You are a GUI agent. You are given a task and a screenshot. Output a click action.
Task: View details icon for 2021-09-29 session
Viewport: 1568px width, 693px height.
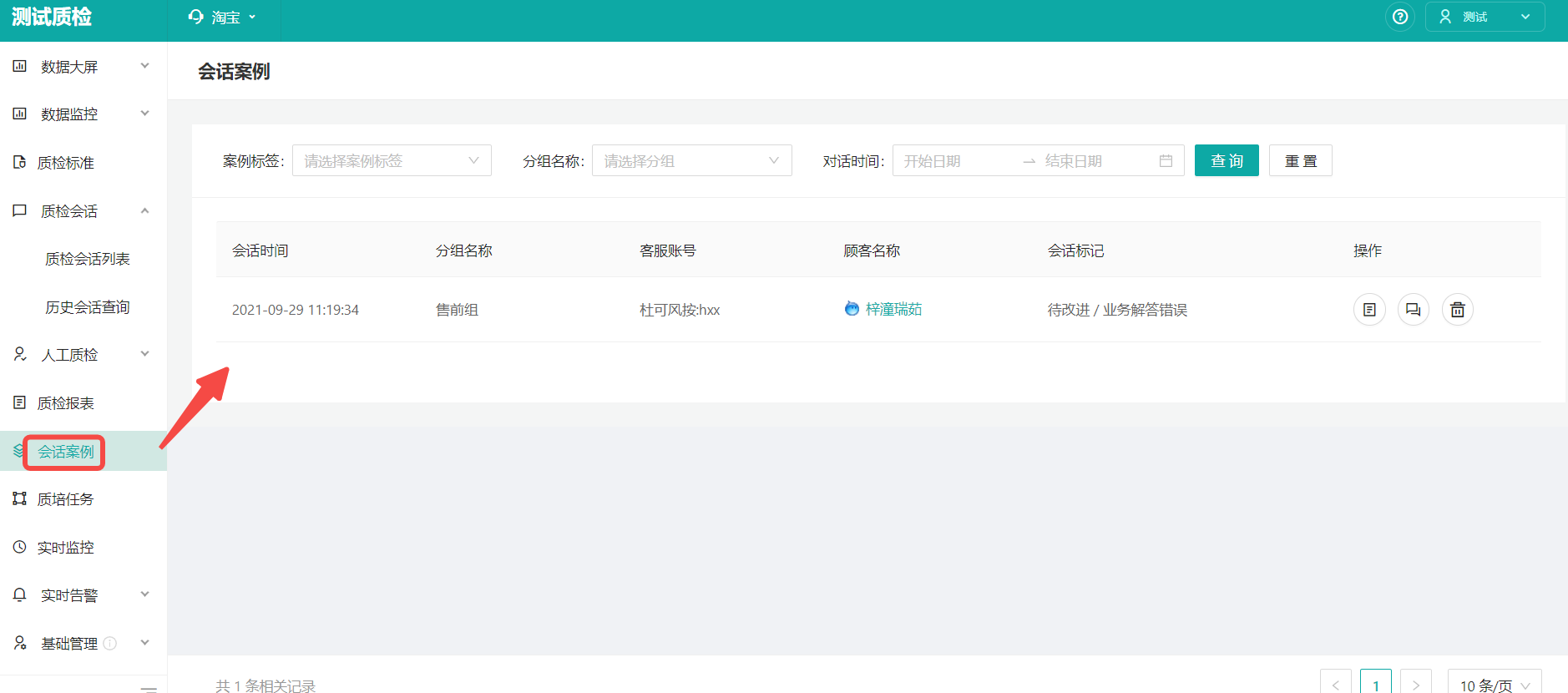(1369, 310)
